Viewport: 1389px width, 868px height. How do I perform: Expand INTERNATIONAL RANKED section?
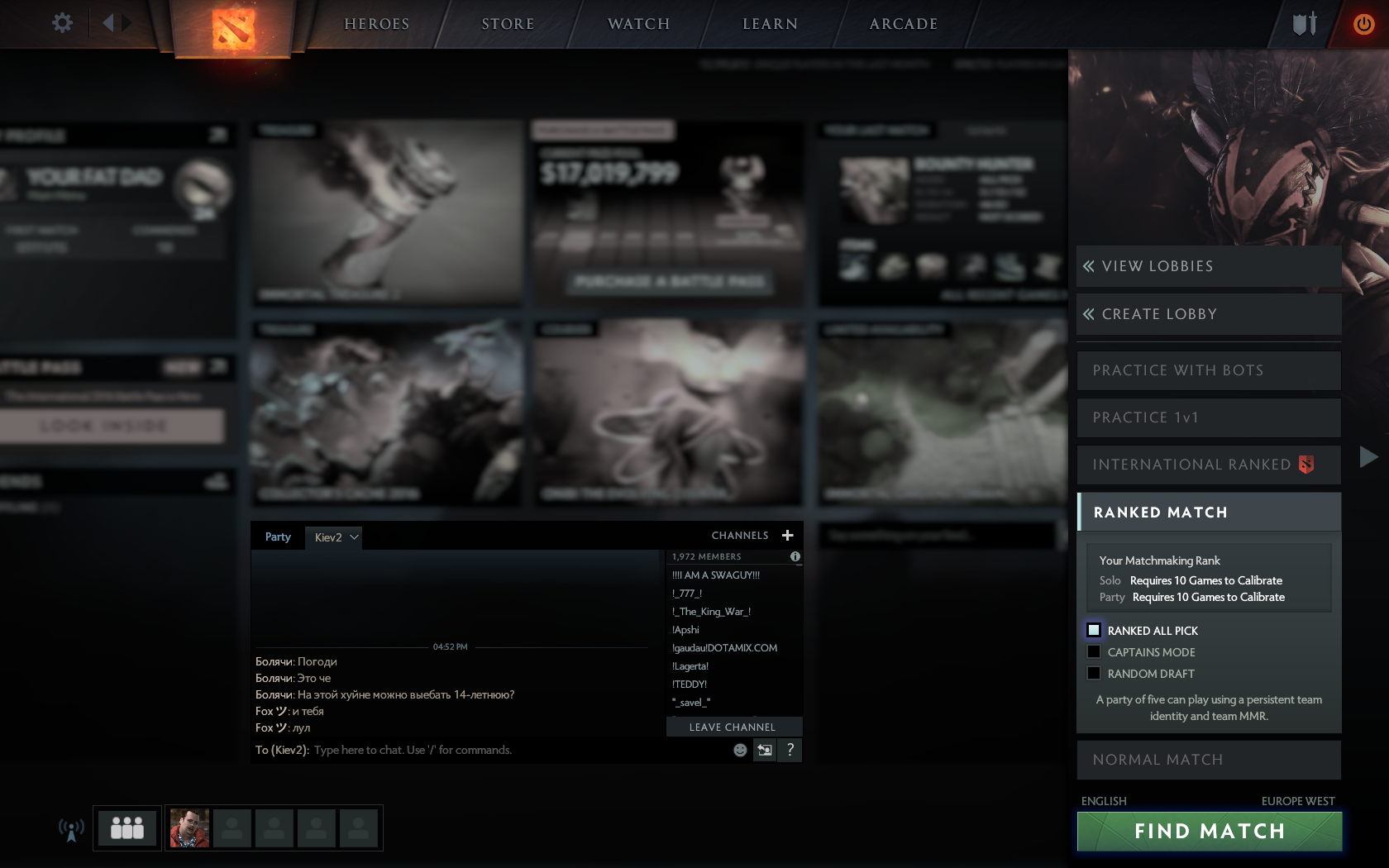(1209, 465)
